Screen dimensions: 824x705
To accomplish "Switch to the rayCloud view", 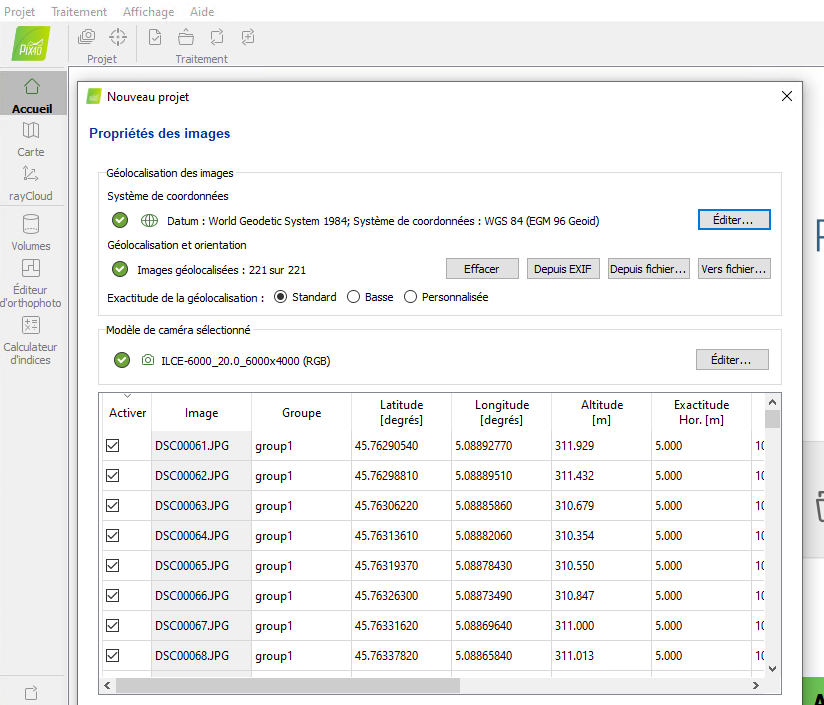I will point(31,182).
